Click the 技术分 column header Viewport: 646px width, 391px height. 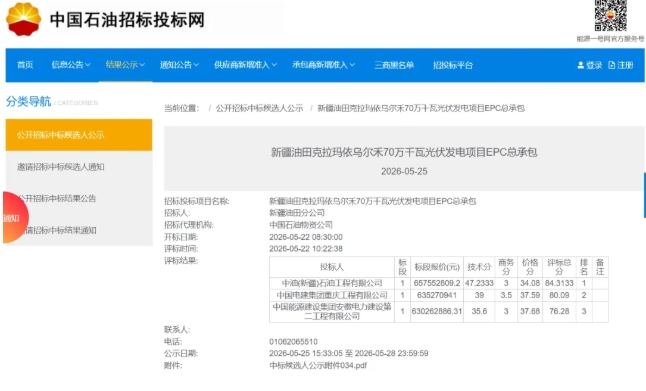tap(479, 267)
